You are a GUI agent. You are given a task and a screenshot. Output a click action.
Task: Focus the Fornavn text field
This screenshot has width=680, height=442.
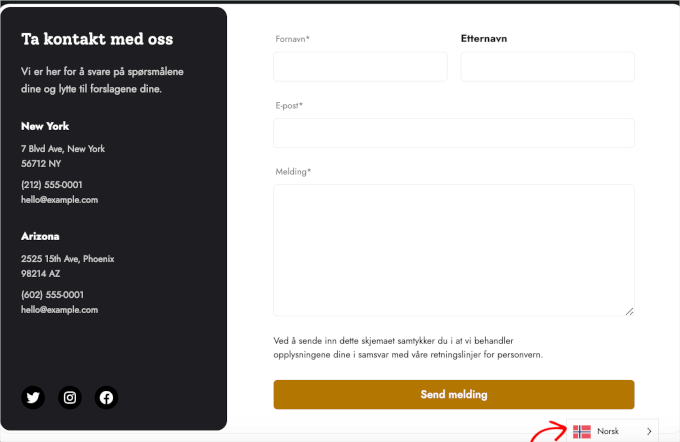[360, 67]
